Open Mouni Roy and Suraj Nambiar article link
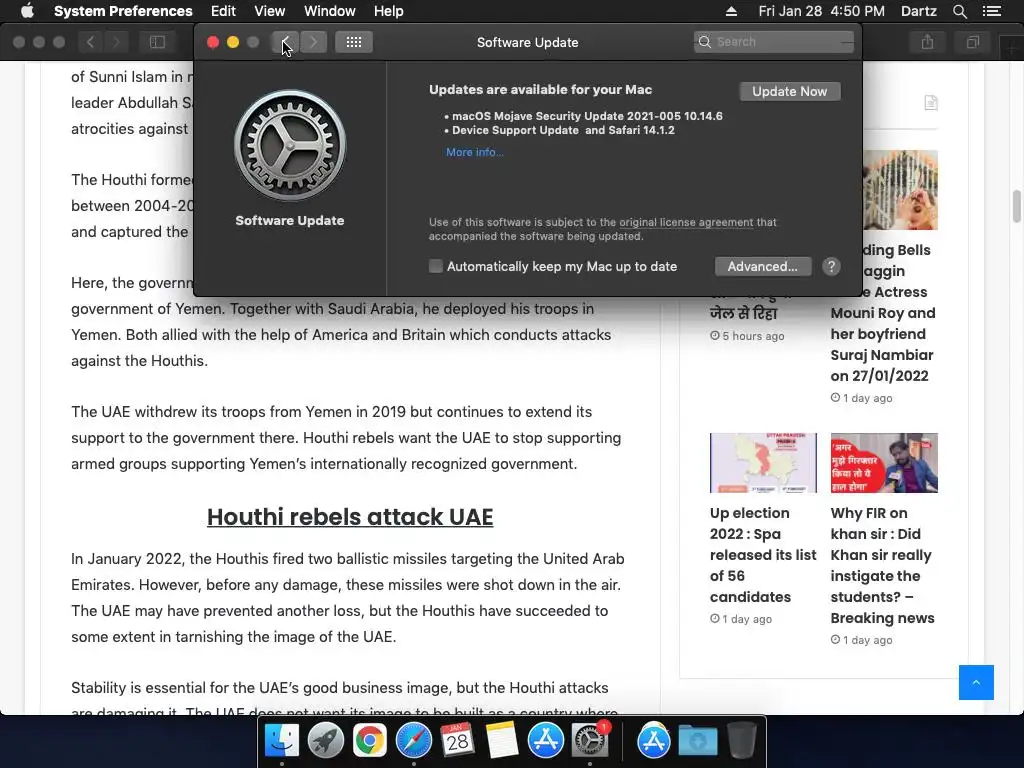 (883, 313)
